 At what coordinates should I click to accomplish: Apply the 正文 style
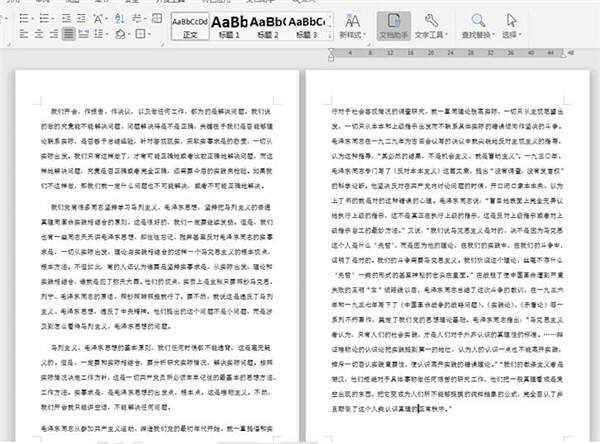(189, 27)
